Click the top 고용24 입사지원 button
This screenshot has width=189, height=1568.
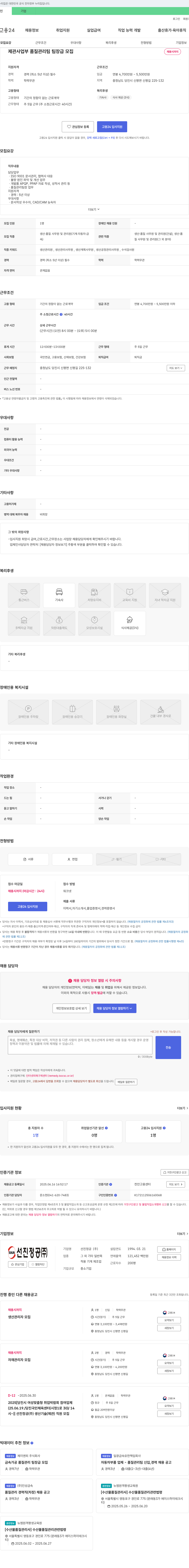tap(112, 127)
